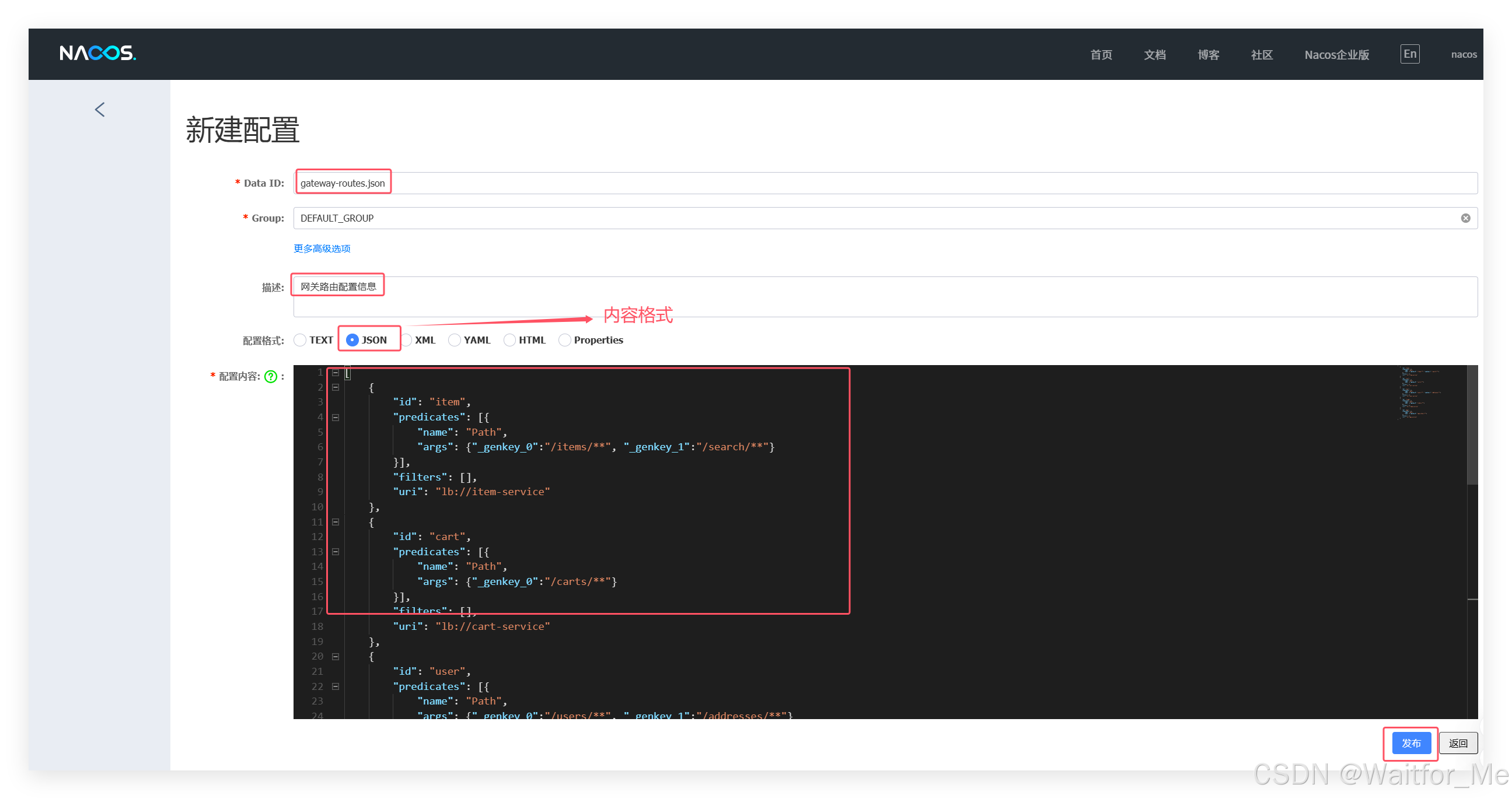Click the back arrow in sidebar
Screen dimensions: 1512x799
[x=100, y=110]
